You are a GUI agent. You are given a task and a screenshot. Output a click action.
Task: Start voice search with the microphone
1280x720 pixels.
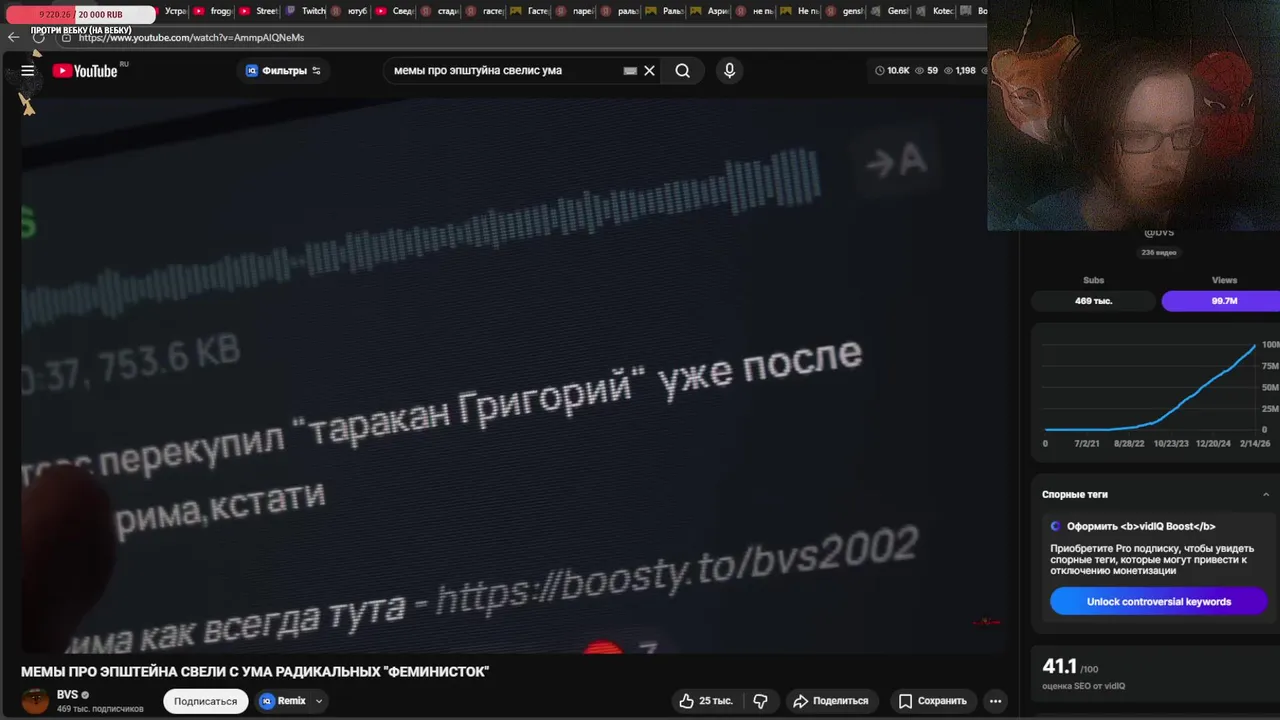click(x=729, y=71)
